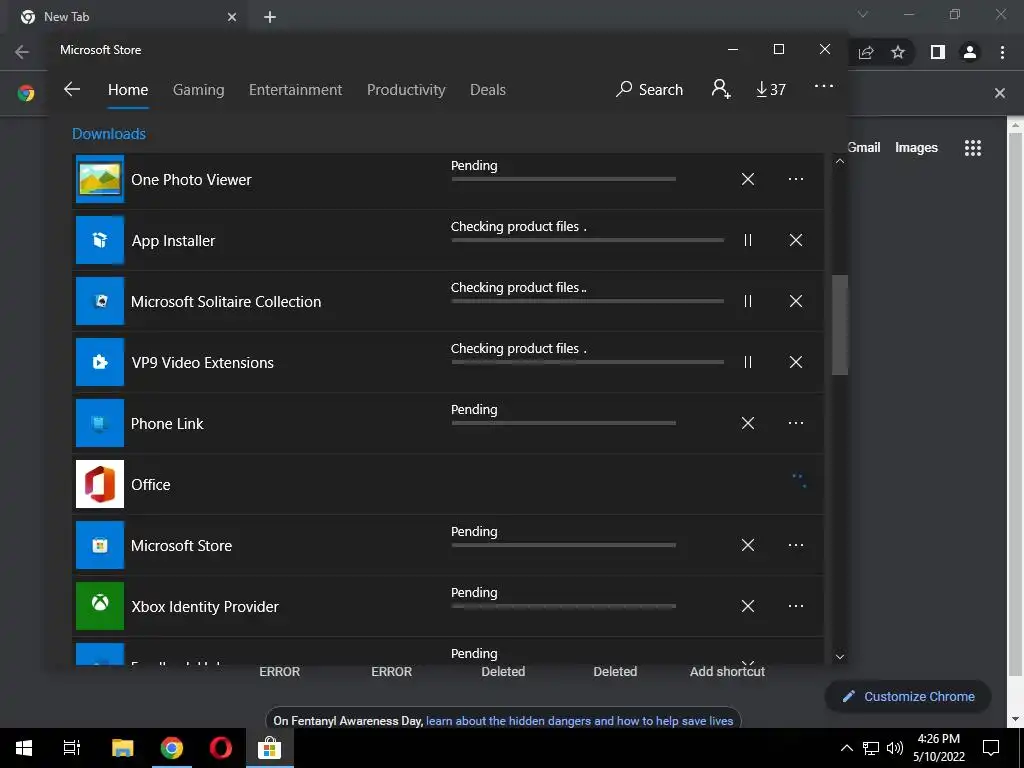The image size is (1024, 768).
Task: Open the Chrome tab search chevron
Action: [863, 14]
